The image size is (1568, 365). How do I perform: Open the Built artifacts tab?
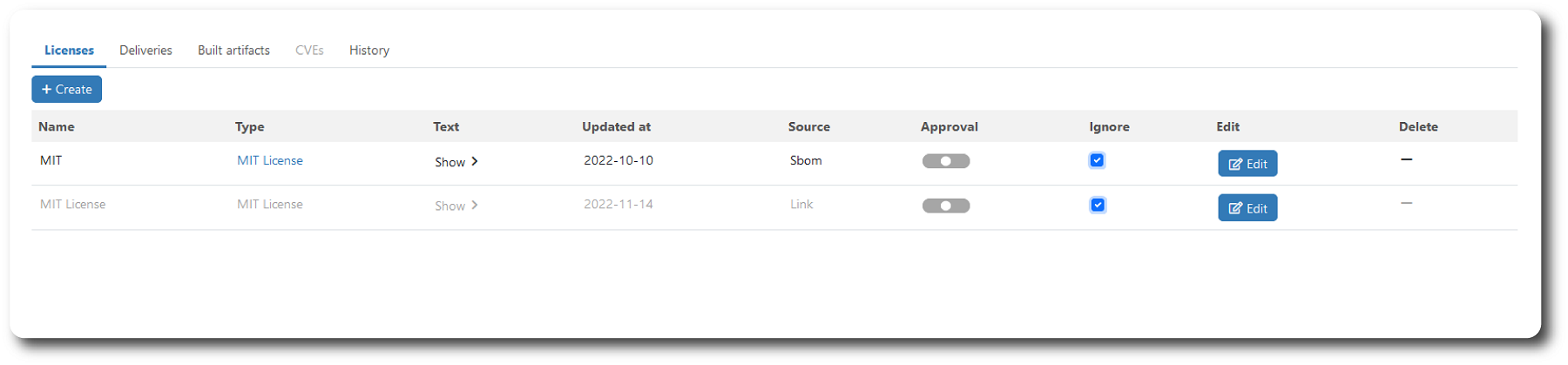(x=233, y=51)
